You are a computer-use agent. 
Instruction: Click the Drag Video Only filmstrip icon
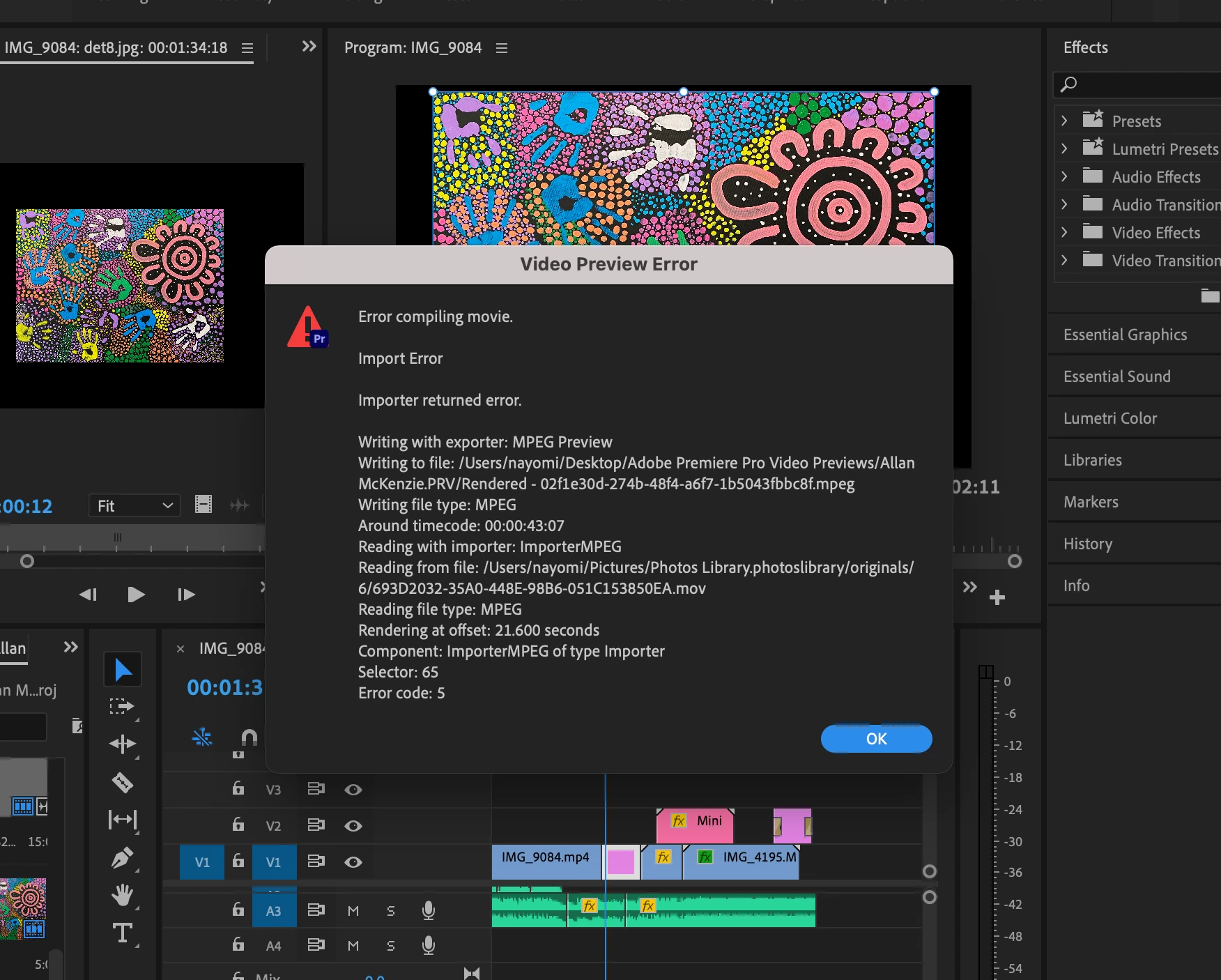tap(203, 504)
